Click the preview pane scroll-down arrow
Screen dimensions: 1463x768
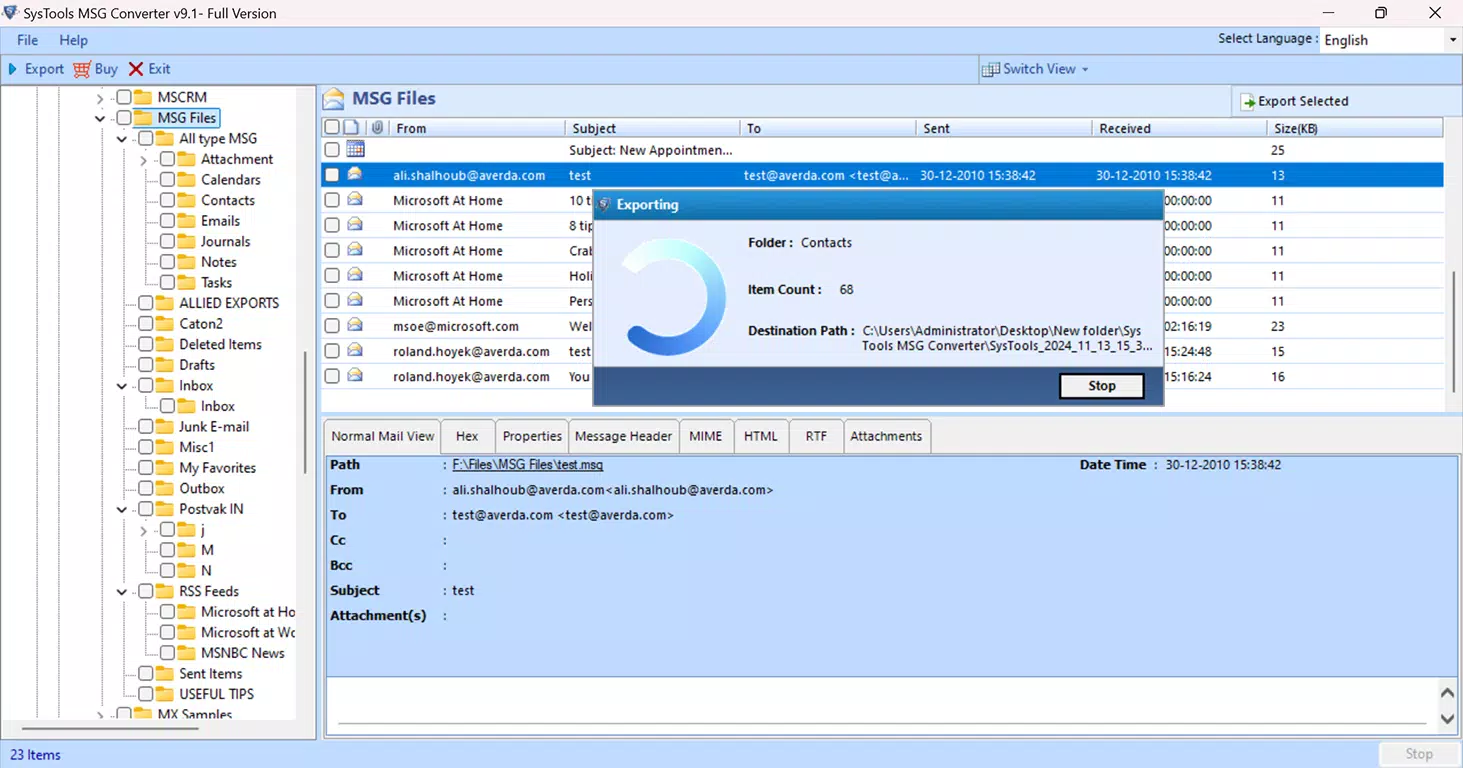click(x=1447, y=718)
